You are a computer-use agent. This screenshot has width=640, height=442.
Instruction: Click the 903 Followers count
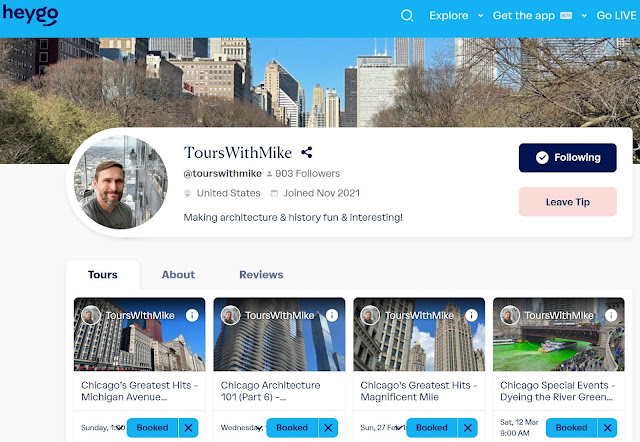tap(307, 173)
